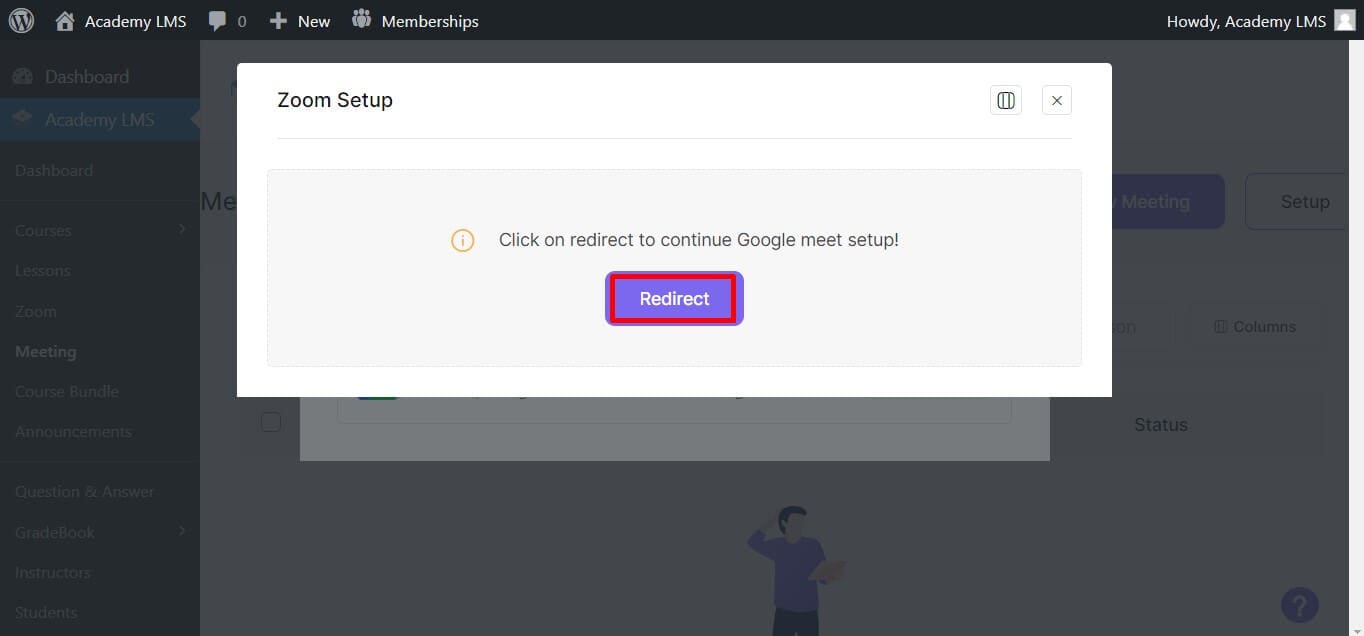Select the checkbox in the meeting row
Image resolution: width=1364 pixels, height=636 pixels.
(x=271, y=422)
